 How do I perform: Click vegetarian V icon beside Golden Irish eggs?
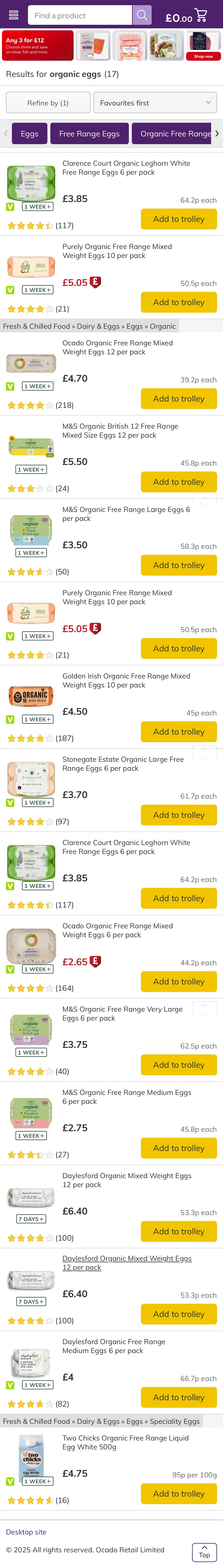(x=10, y=720)
